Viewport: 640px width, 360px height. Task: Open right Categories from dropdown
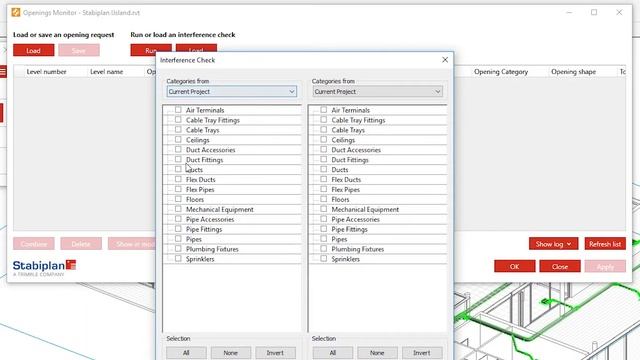377,91
